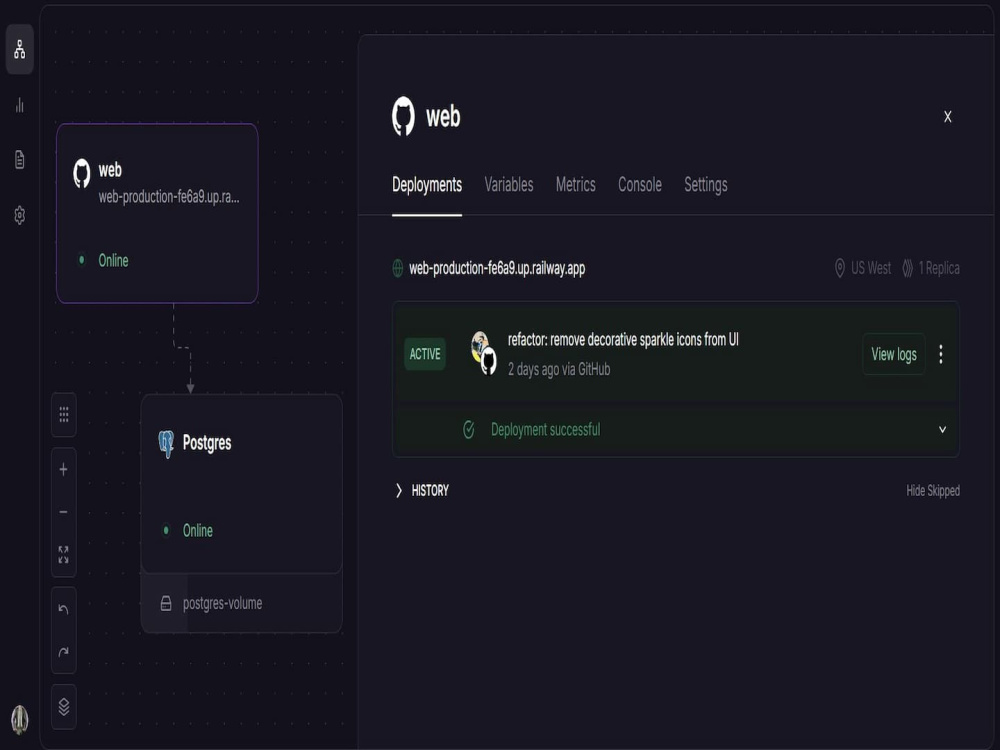Open the deployment three-dot menu
Image resolution: width=1000 pixels, height=750 pixels.
click(941, 354)
